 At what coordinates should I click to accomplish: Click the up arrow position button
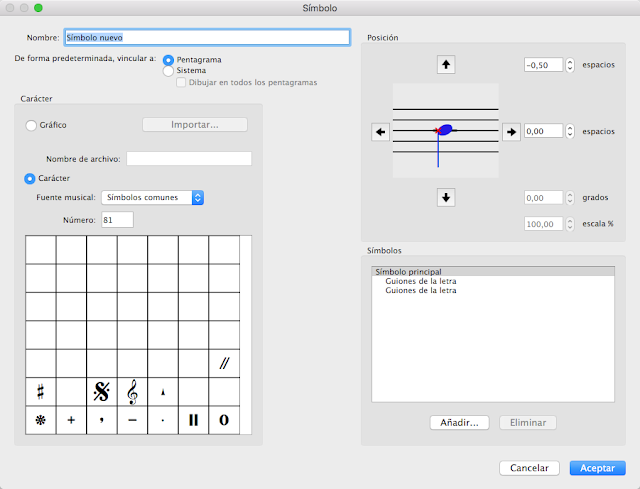pos(447,65)
